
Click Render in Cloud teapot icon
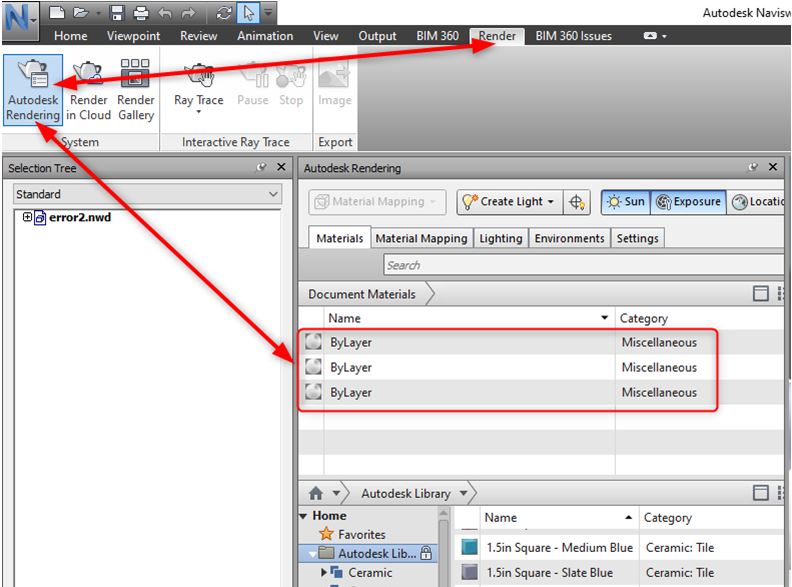coord(87,72)
